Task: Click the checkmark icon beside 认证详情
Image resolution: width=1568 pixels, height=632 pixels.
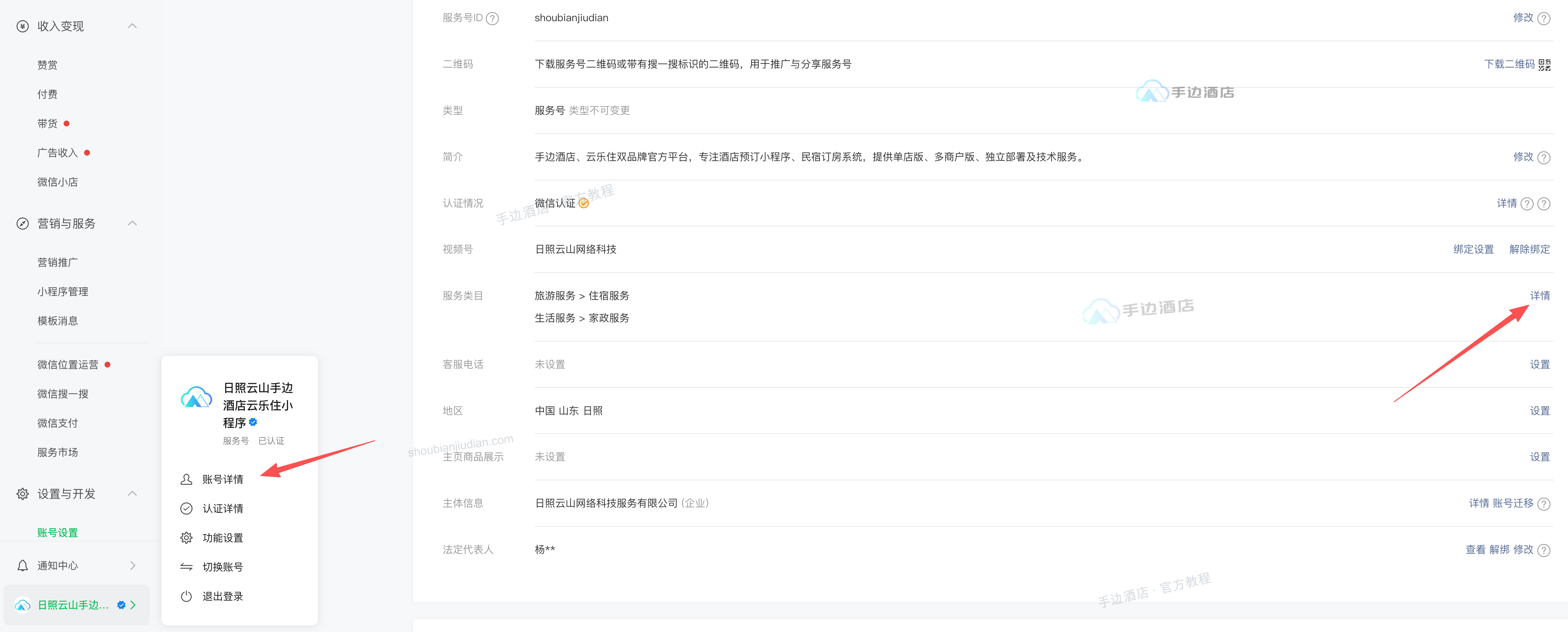Action: (186, 509)
